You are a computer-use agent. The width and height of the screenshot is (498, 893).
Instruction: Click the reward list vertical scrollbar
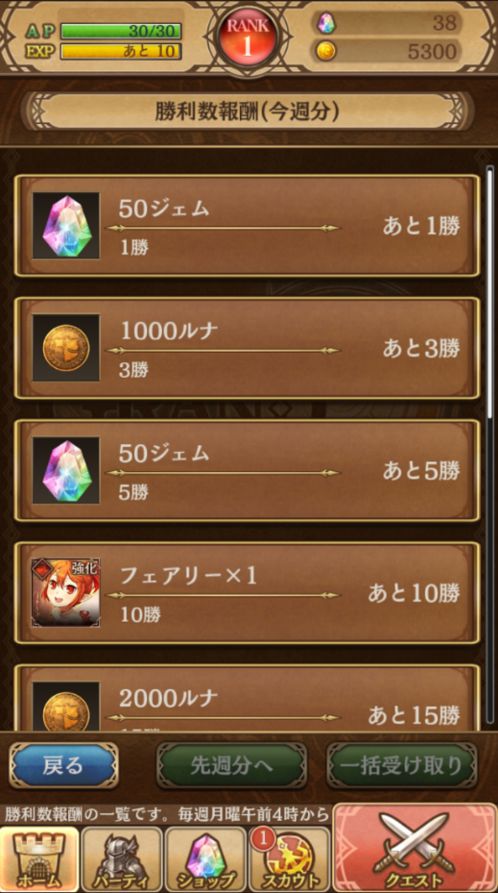pyautogui.click(x=490, y=444)
